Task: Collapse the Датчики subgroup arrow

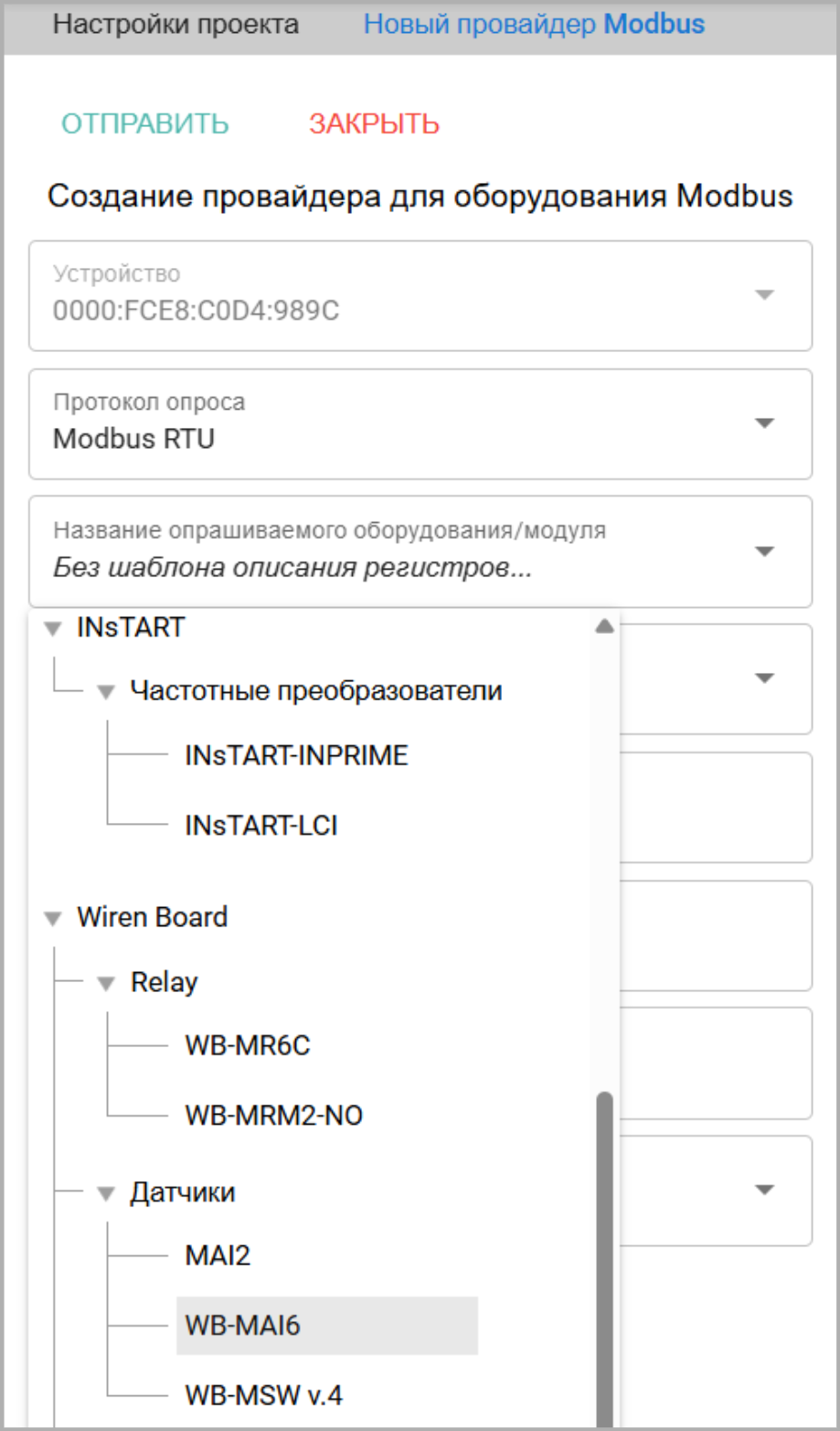Action: [106, 1193]
